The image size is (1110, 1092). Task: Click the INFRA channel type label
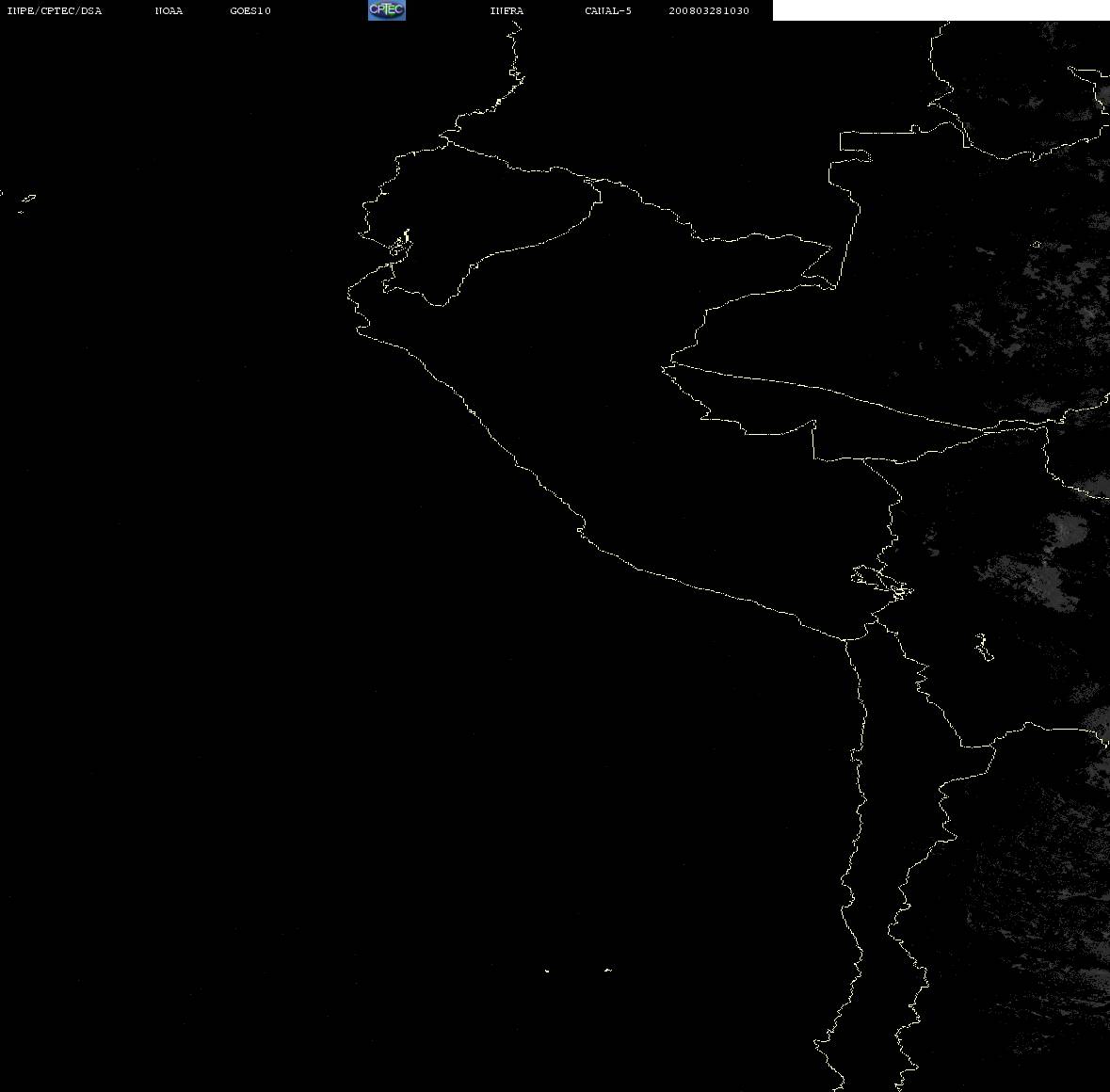pyautogui.click(x=507, y=10)
